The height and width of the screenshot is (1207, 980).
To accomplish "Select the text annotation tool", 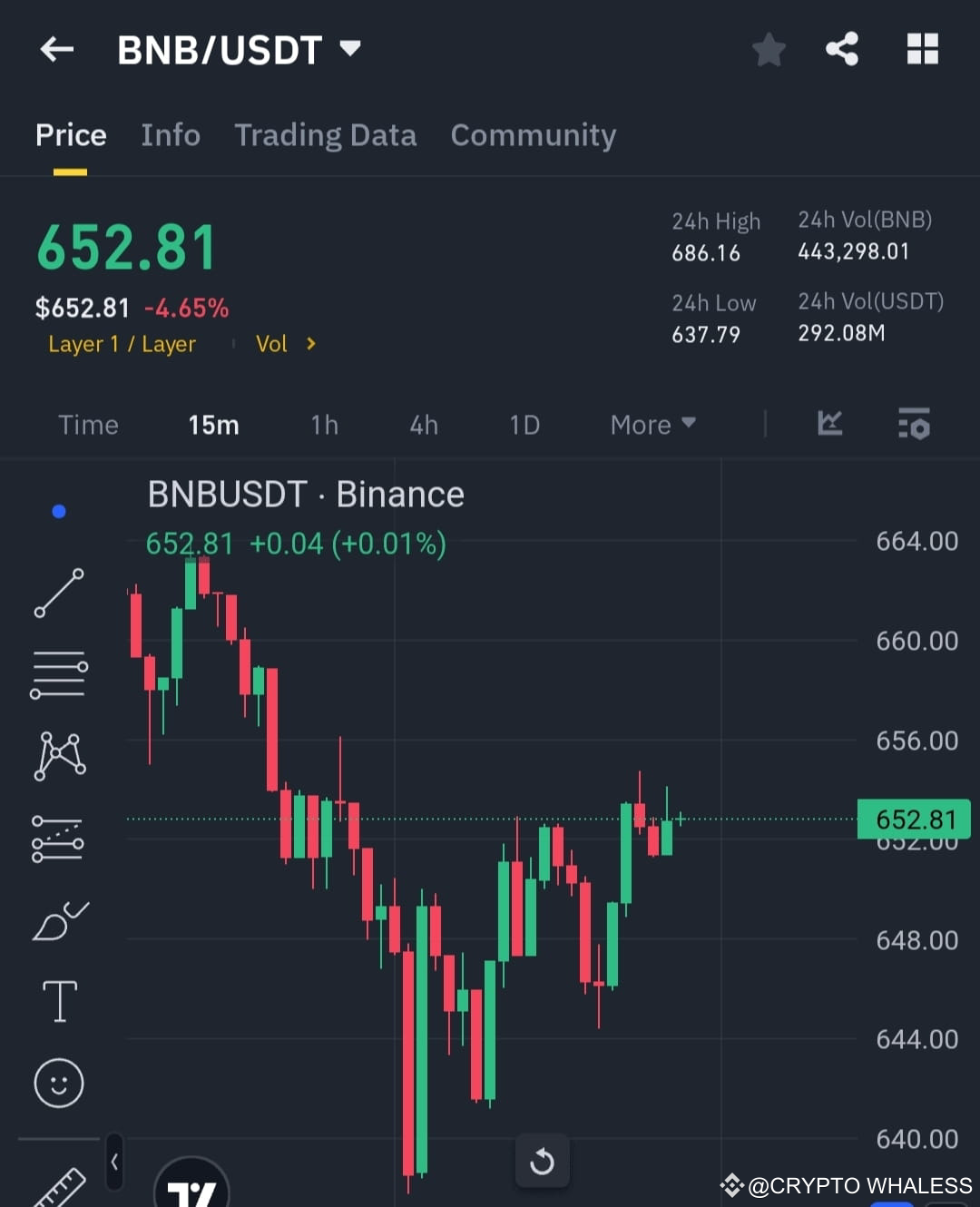I will (59, 1001).
